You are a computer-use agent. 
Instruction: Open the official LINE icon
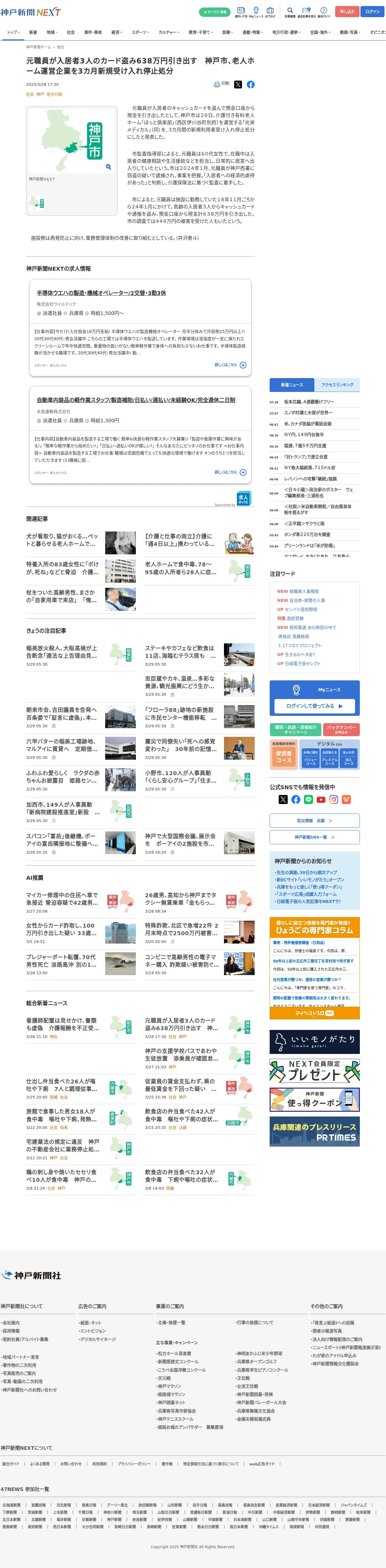pyautogui.click(x=308, y=799)
